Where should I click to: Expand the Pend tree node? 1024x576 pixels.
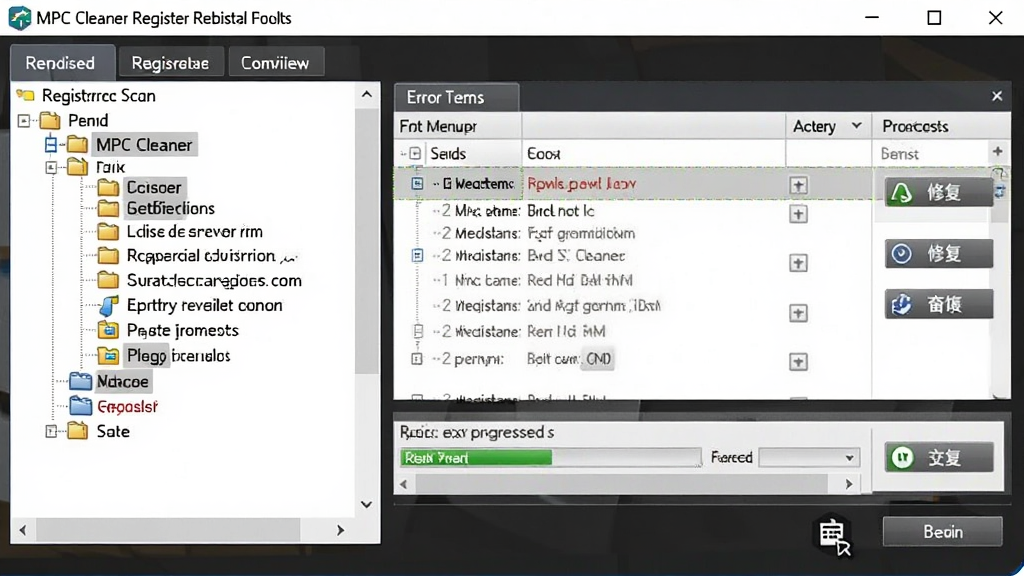[24, 121]
